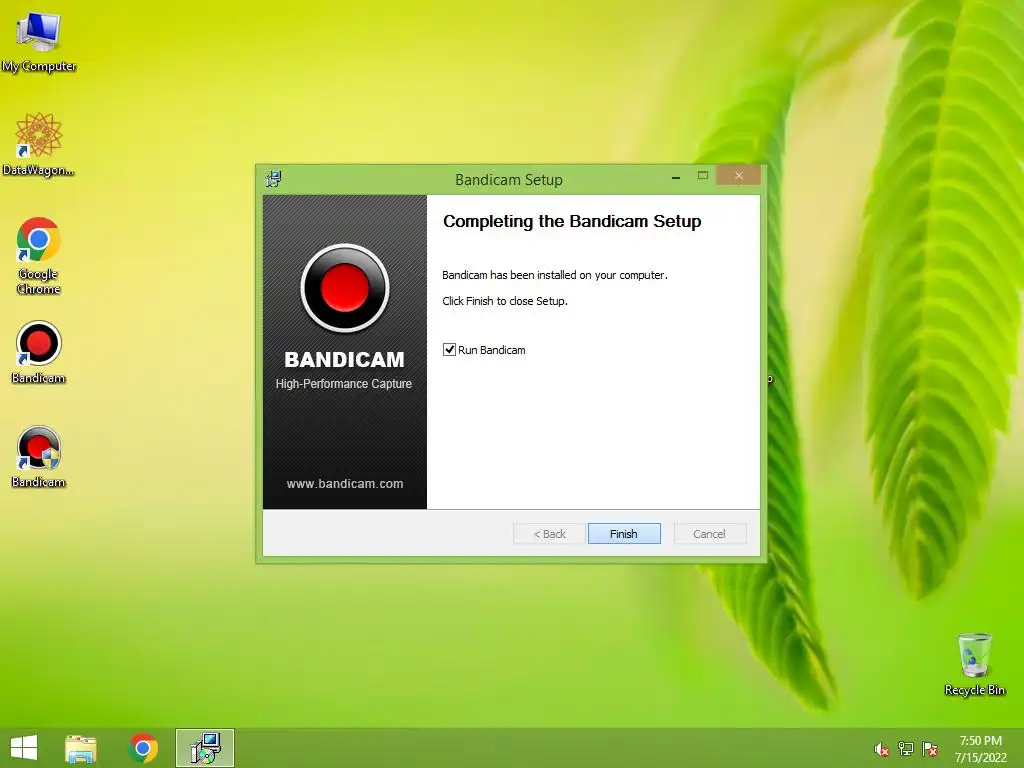Click the Finish button
Viewport: 1024px width, 768px height.
point(624,534)
